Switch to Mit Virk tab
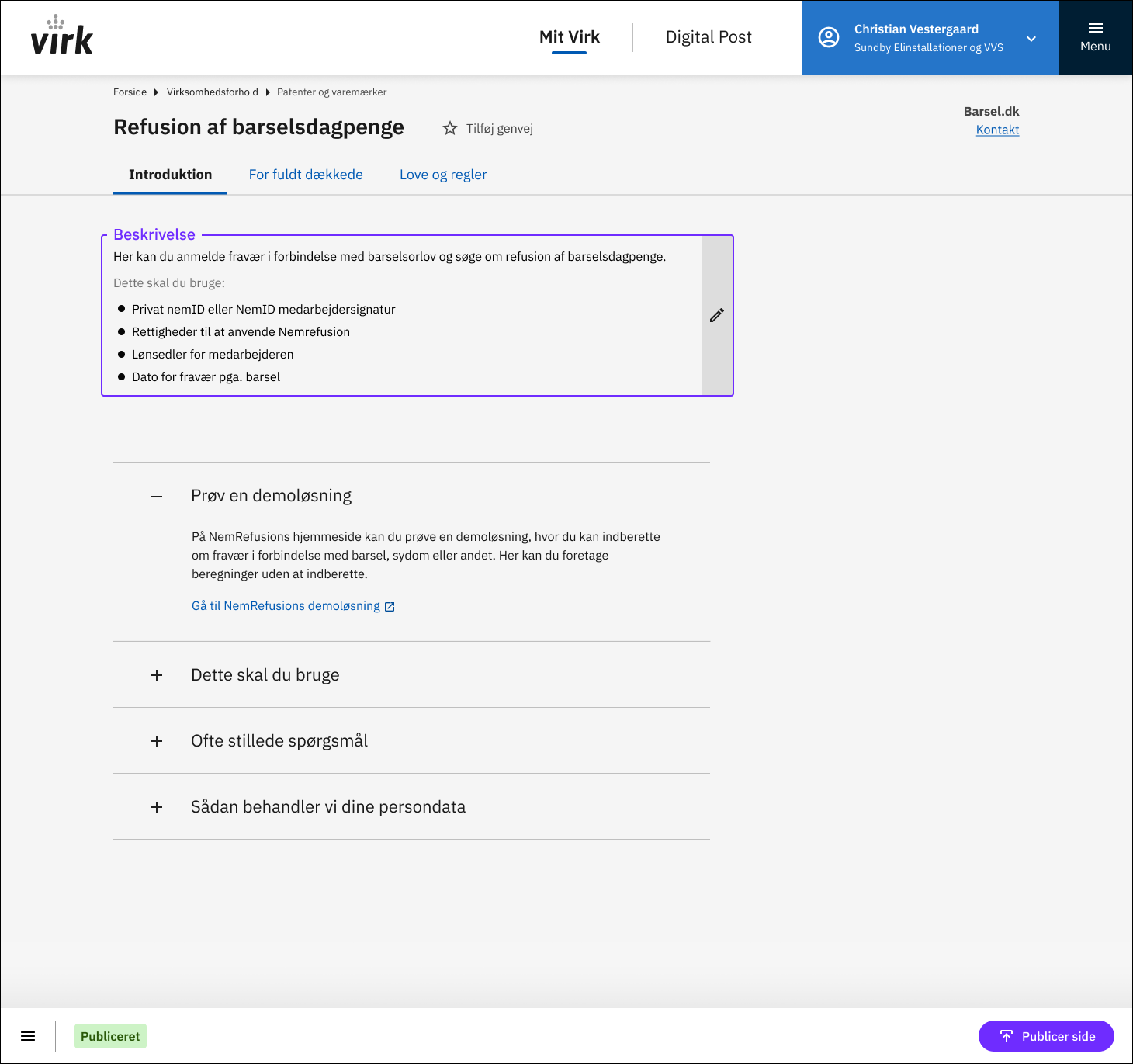1133x1064 pixels. (570, 37)
